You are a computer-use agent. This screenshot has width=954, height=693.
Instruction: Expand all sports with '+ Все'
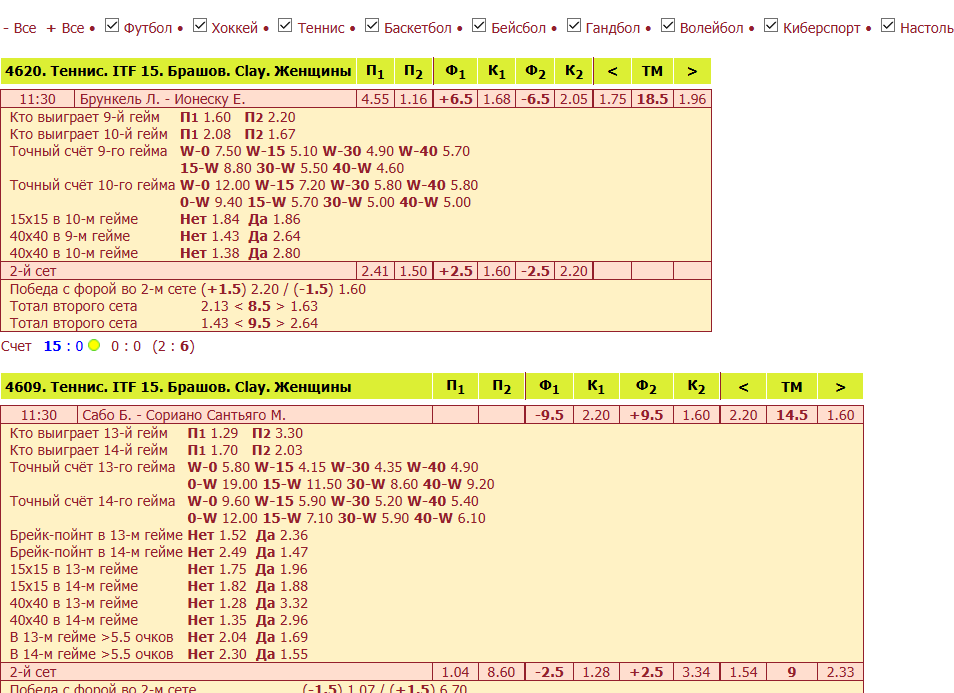click(65, 28)
